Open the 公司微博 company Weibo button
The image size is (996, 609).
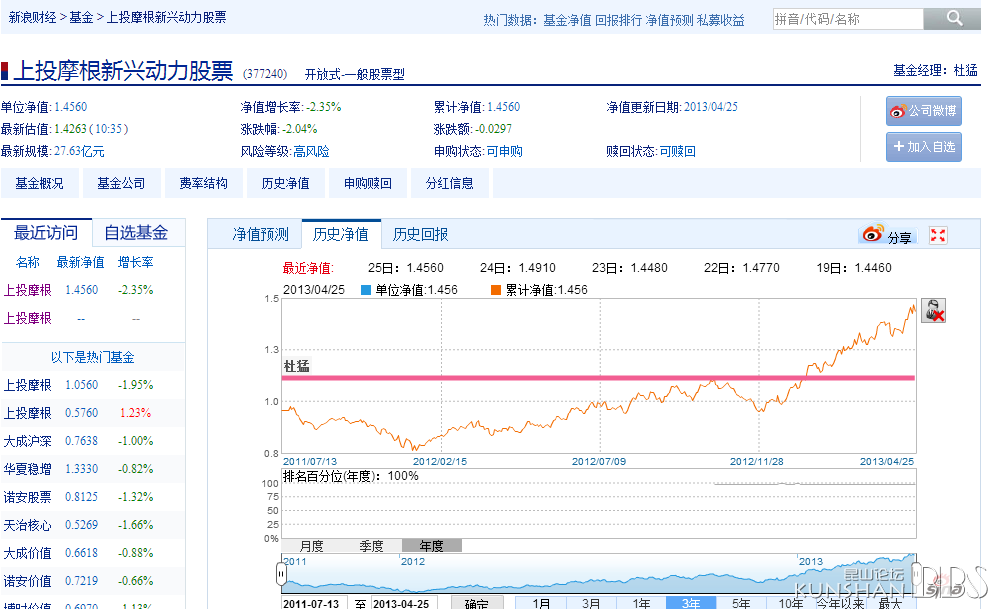point(924,111)
